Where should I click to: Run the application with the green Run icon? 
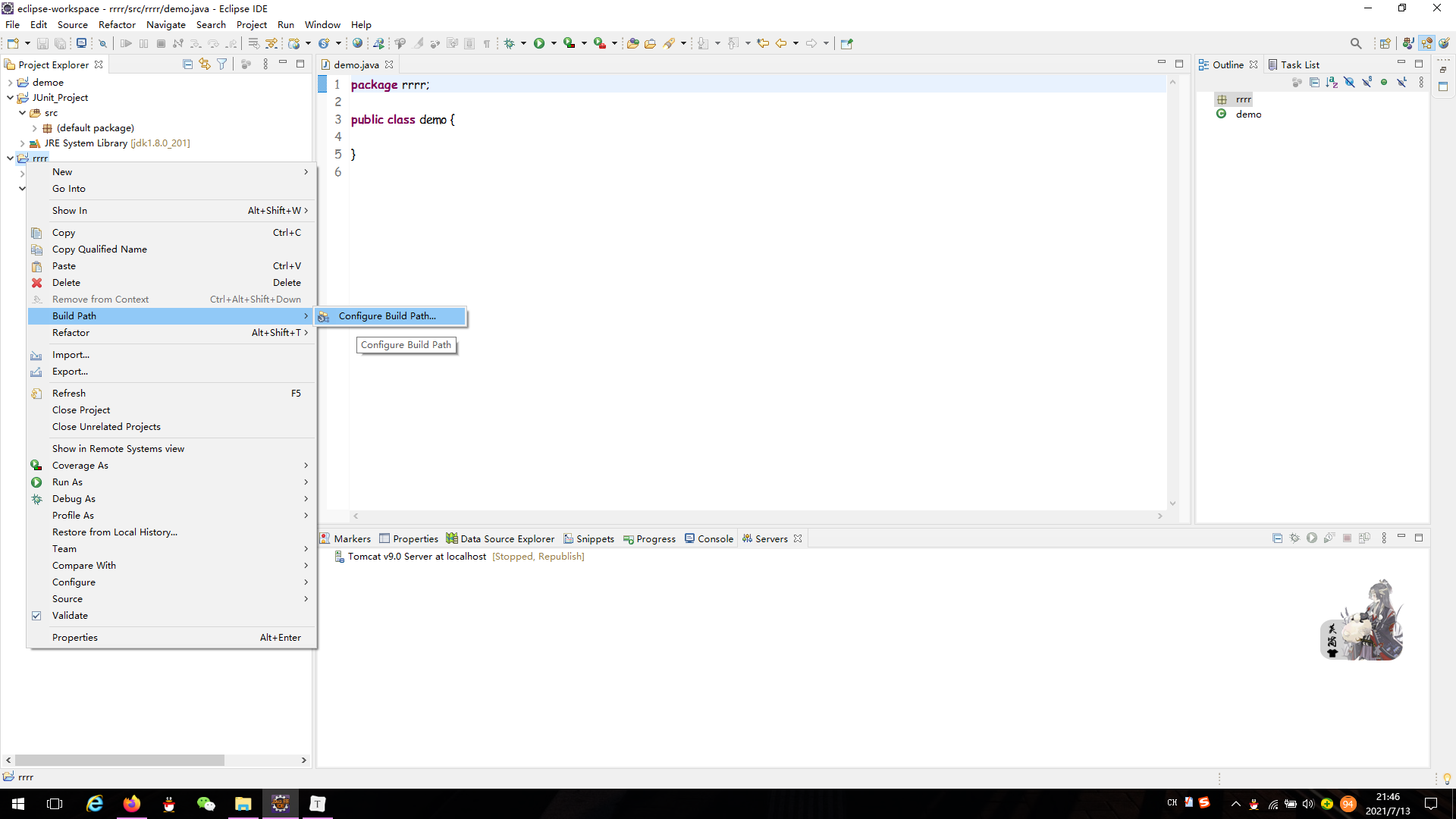(540, 43)
